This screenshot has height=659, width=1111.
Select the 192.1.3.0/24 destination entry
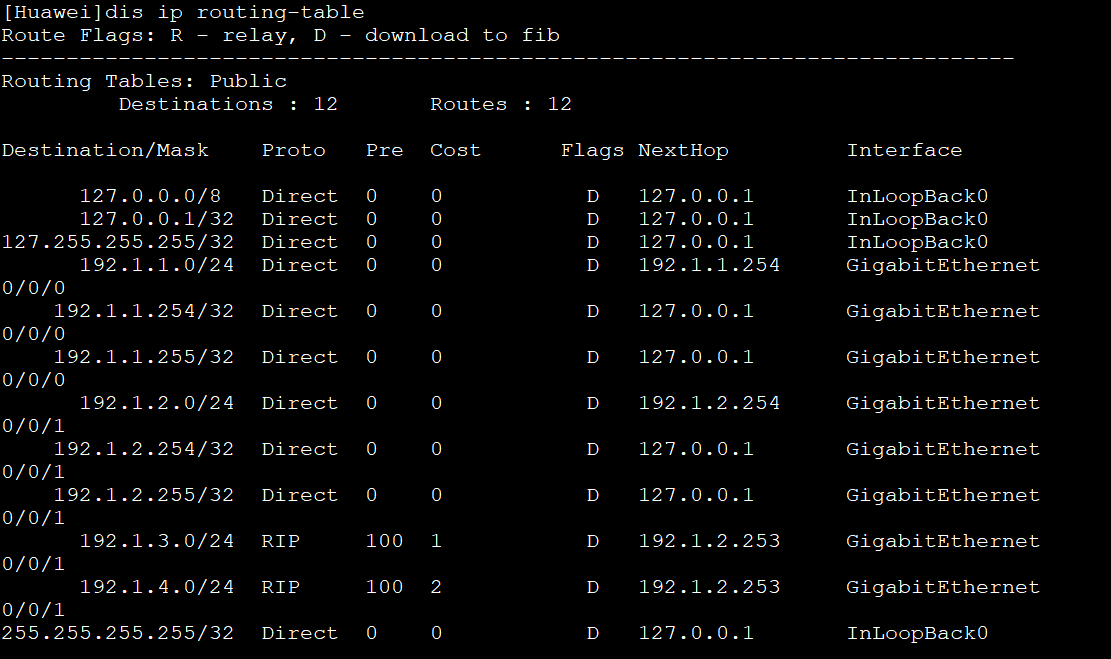coord(156,542)
